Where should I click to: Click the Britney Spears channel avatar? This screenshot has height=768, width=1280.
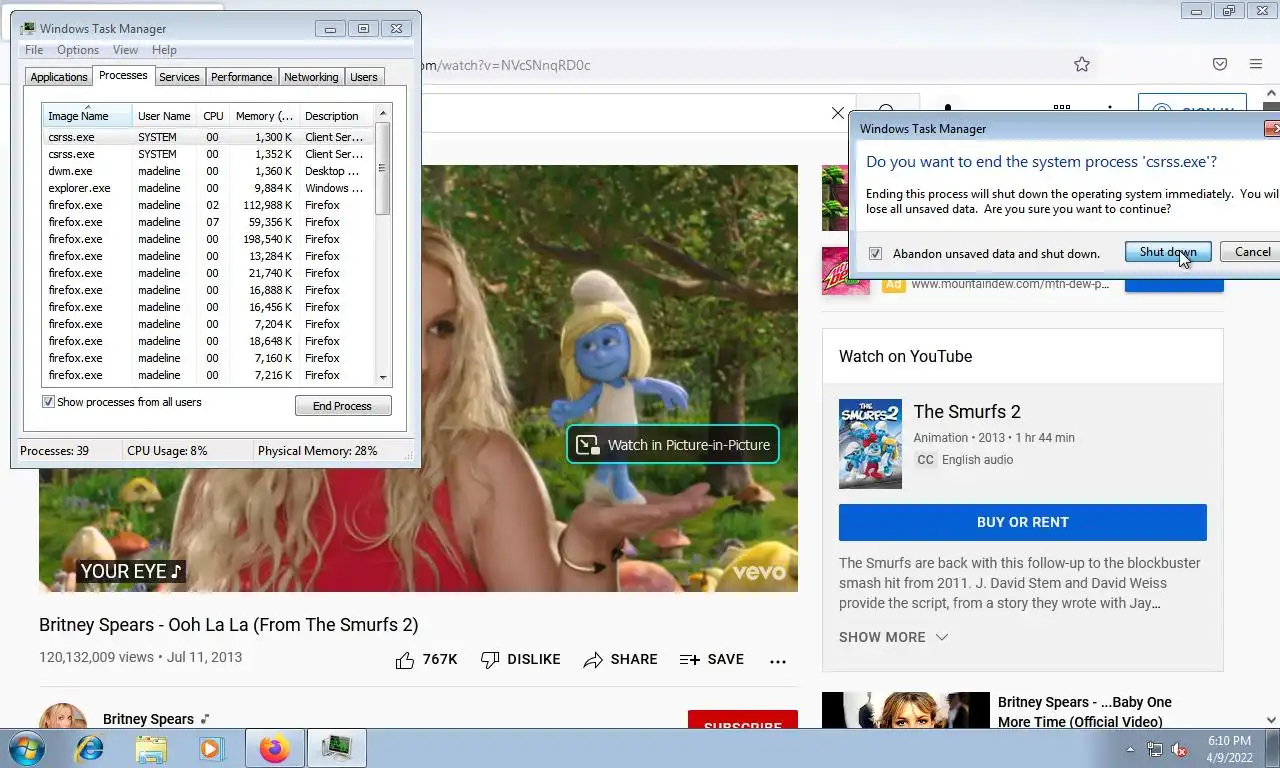point(63,716)
